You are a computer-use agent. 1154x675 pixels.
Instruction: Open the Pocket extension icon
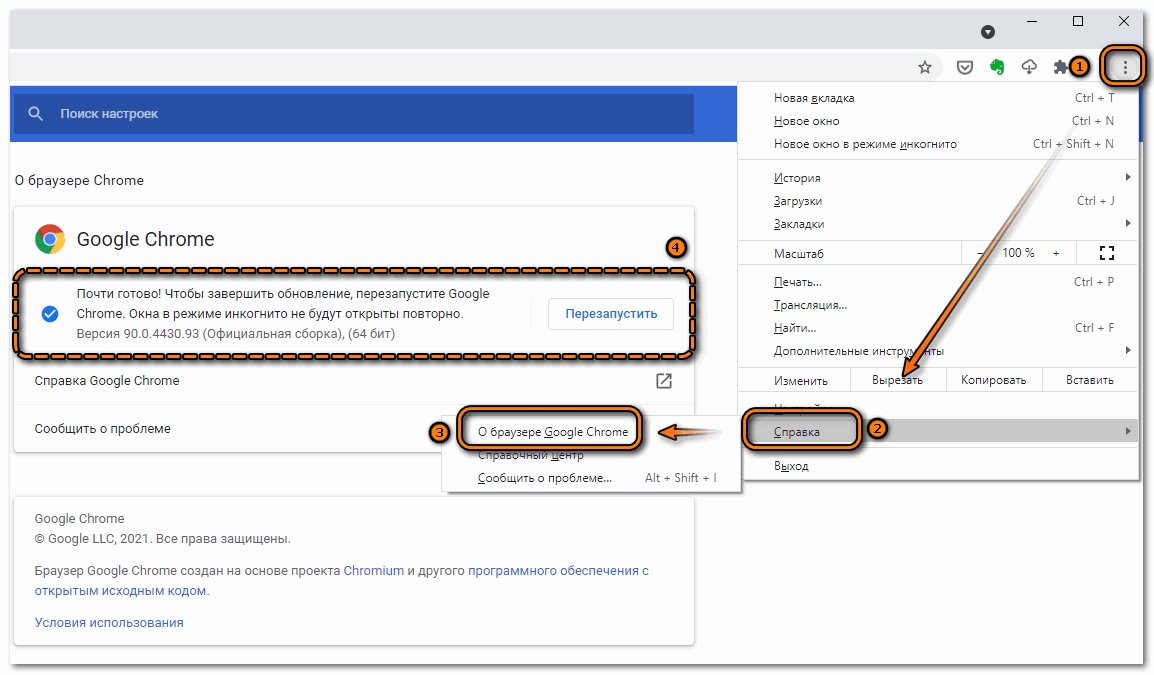click(964, 68)
